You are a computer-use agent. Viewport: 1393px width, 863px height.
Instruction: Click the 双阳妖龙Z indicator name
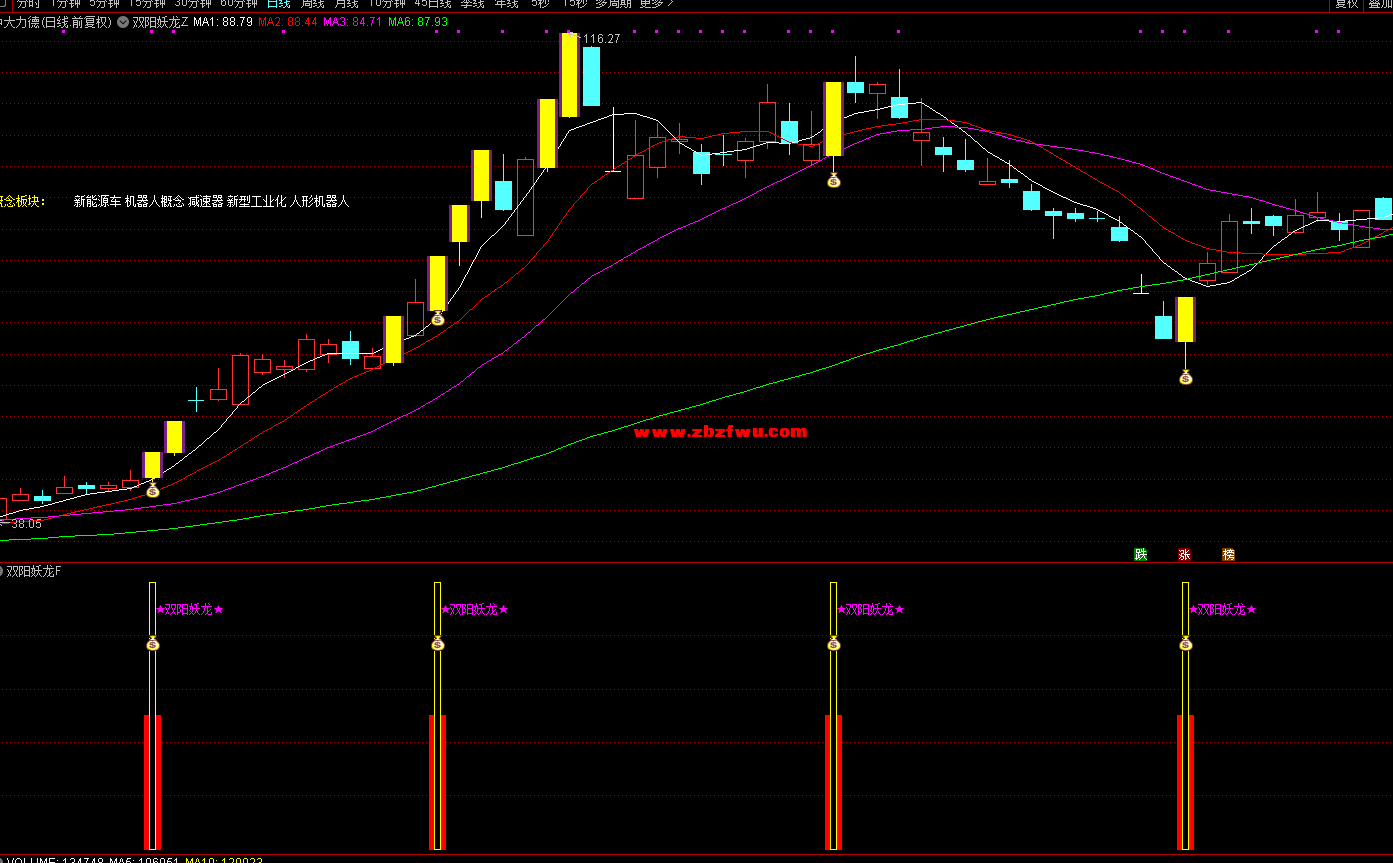[160, 21]
